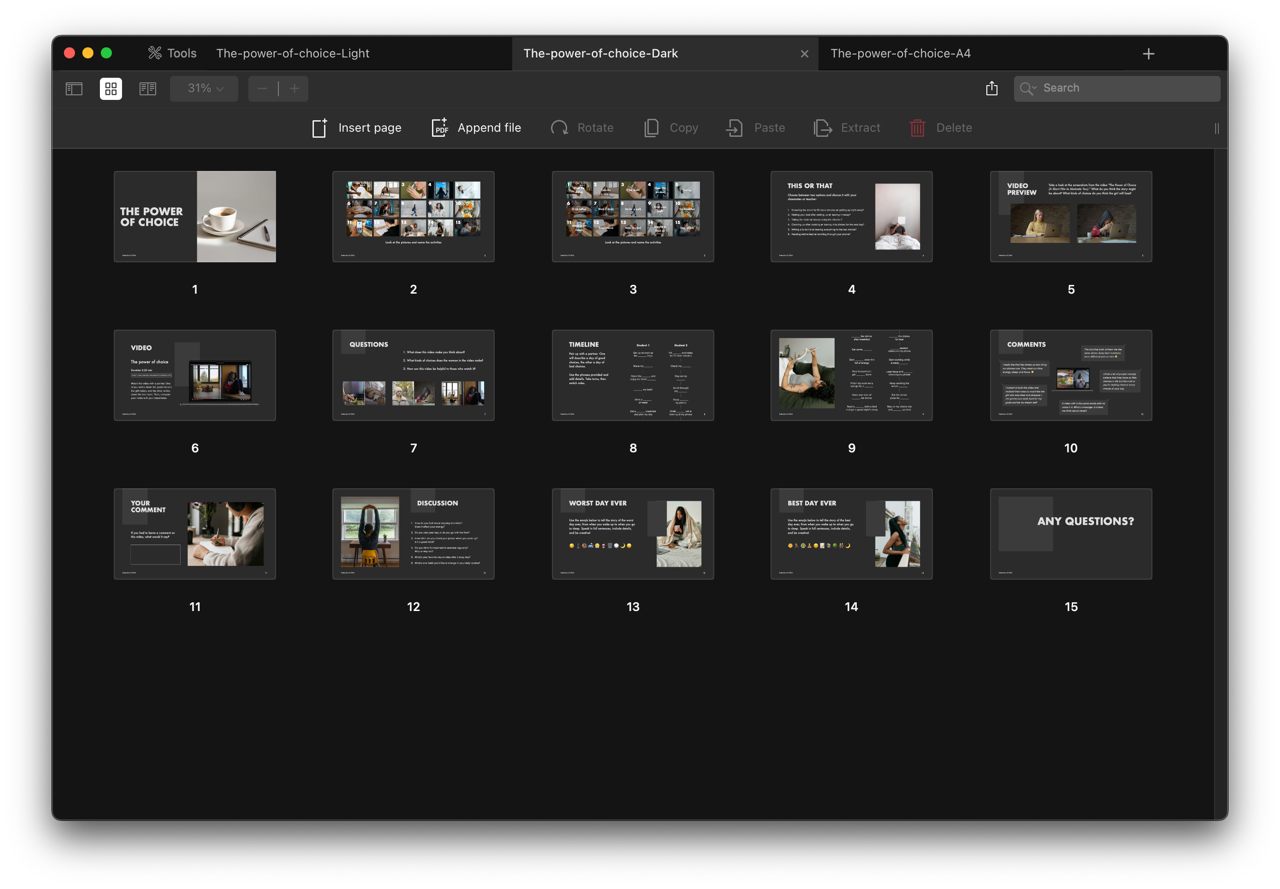
Task: Open the Tools menu
Action: point(172,53)
